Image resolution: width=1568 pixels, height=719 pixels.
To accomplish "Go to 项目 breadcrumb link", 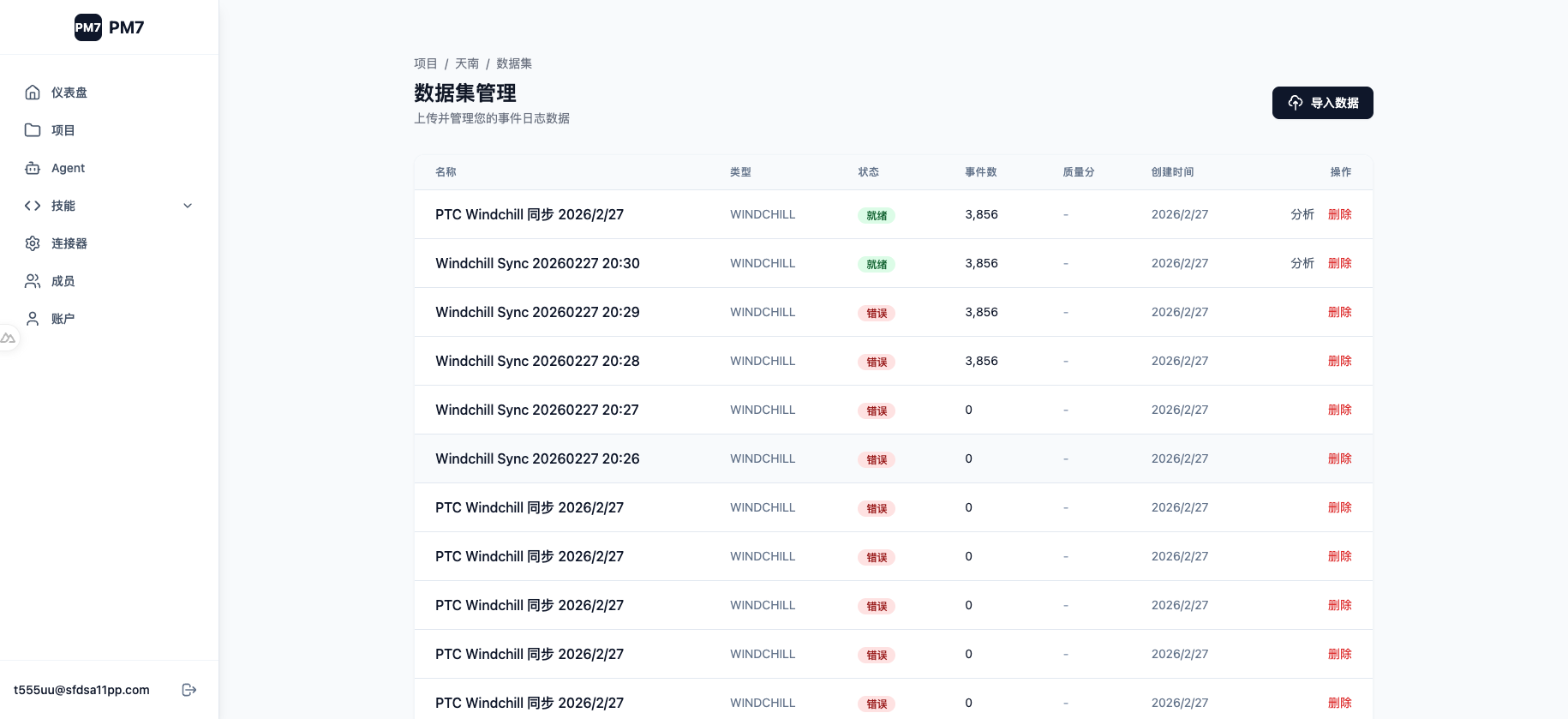I will coord(425,63).
